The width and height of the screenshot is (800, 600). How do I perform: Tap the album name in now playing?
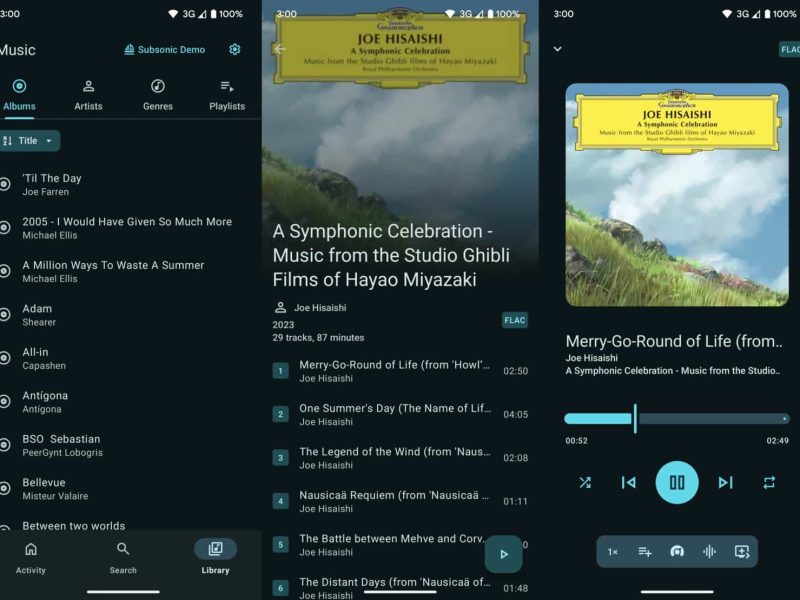tap(672, 371)
